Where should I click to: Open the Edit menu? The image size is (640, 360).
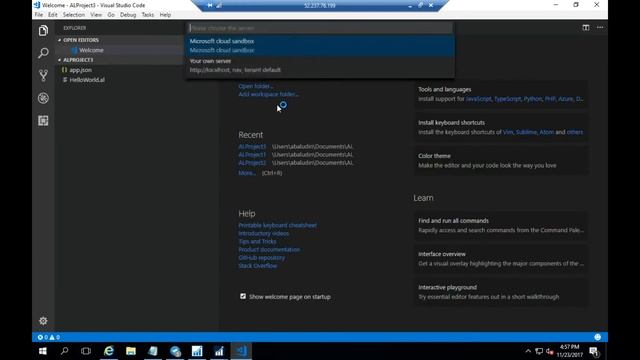tap(53, 15)
